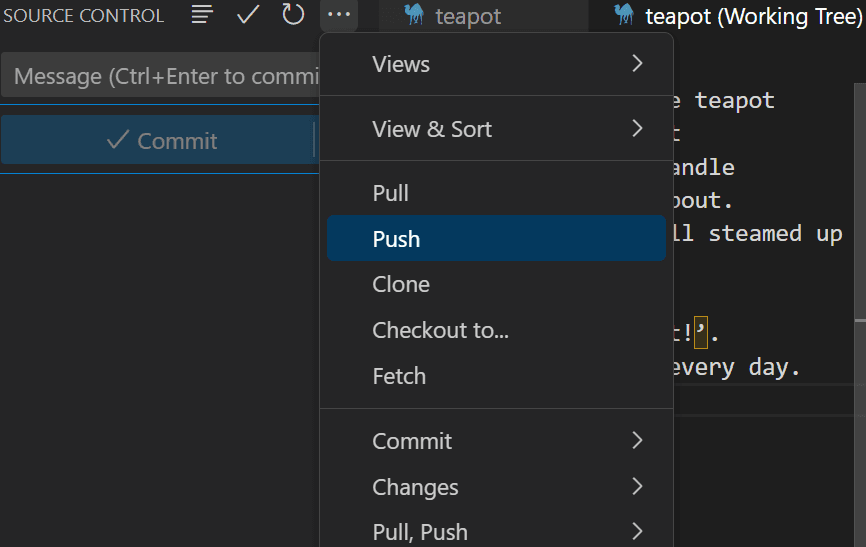866x547 pixels.
Task: Expand the Commit submenu arrow in the menu
Action: pyautogui.click(x=637, y=441)
